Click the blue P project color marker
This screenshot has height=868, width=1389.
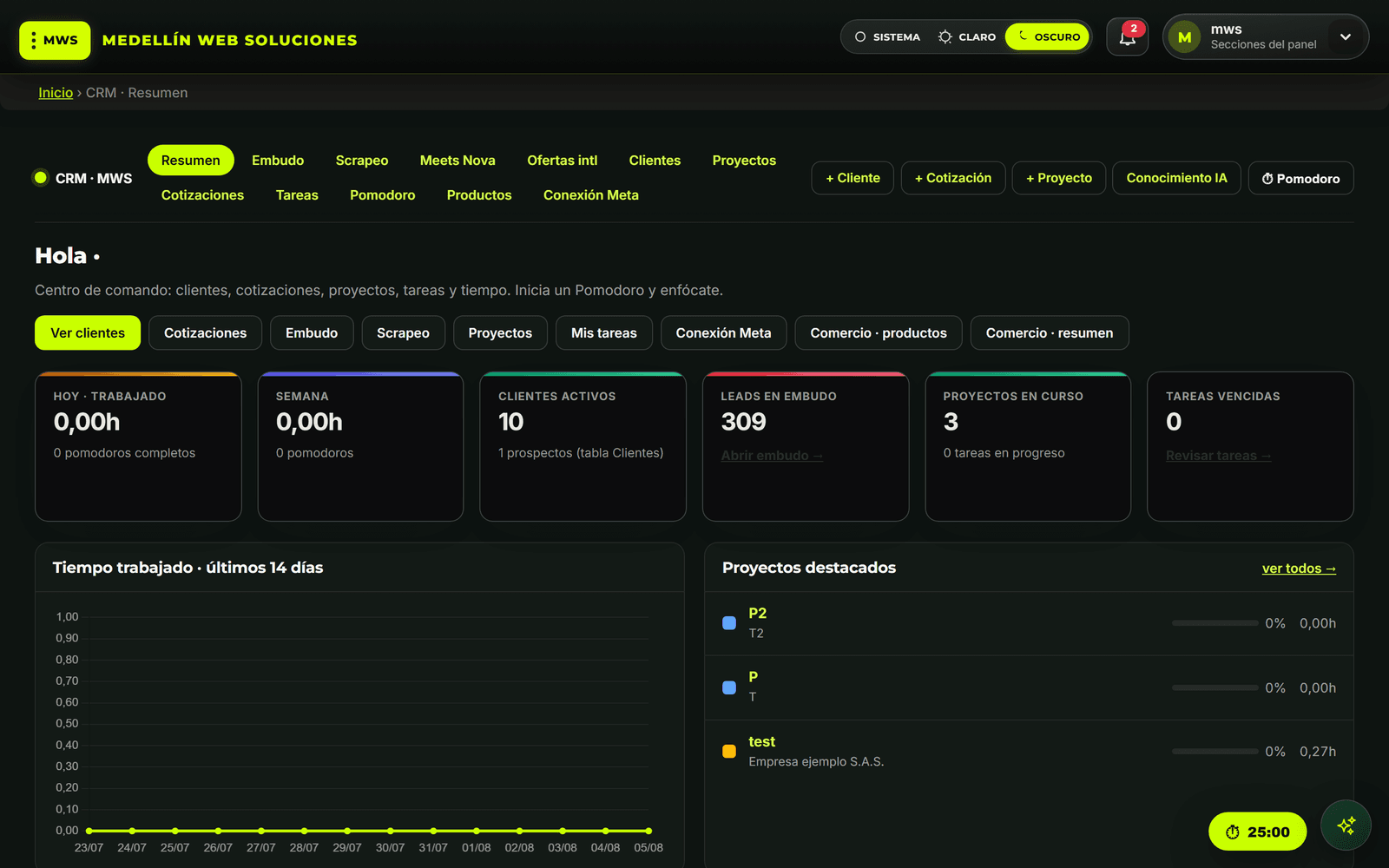729,687
